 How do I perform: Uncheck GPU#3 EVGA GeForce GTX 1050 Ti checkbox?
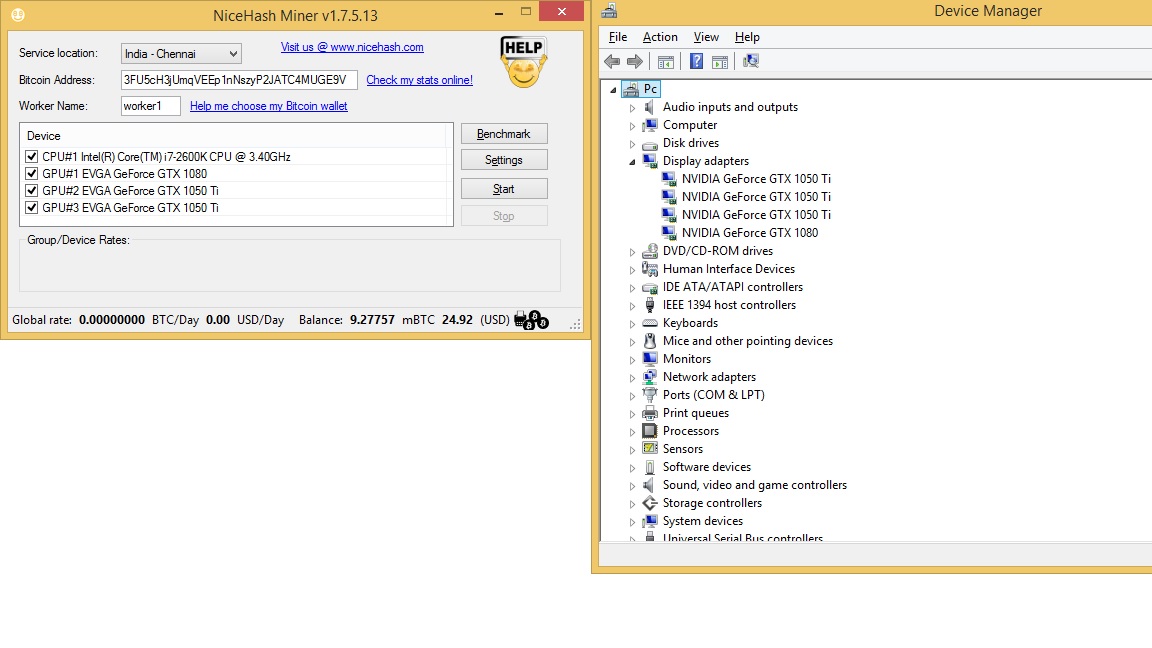click(32, 208)
